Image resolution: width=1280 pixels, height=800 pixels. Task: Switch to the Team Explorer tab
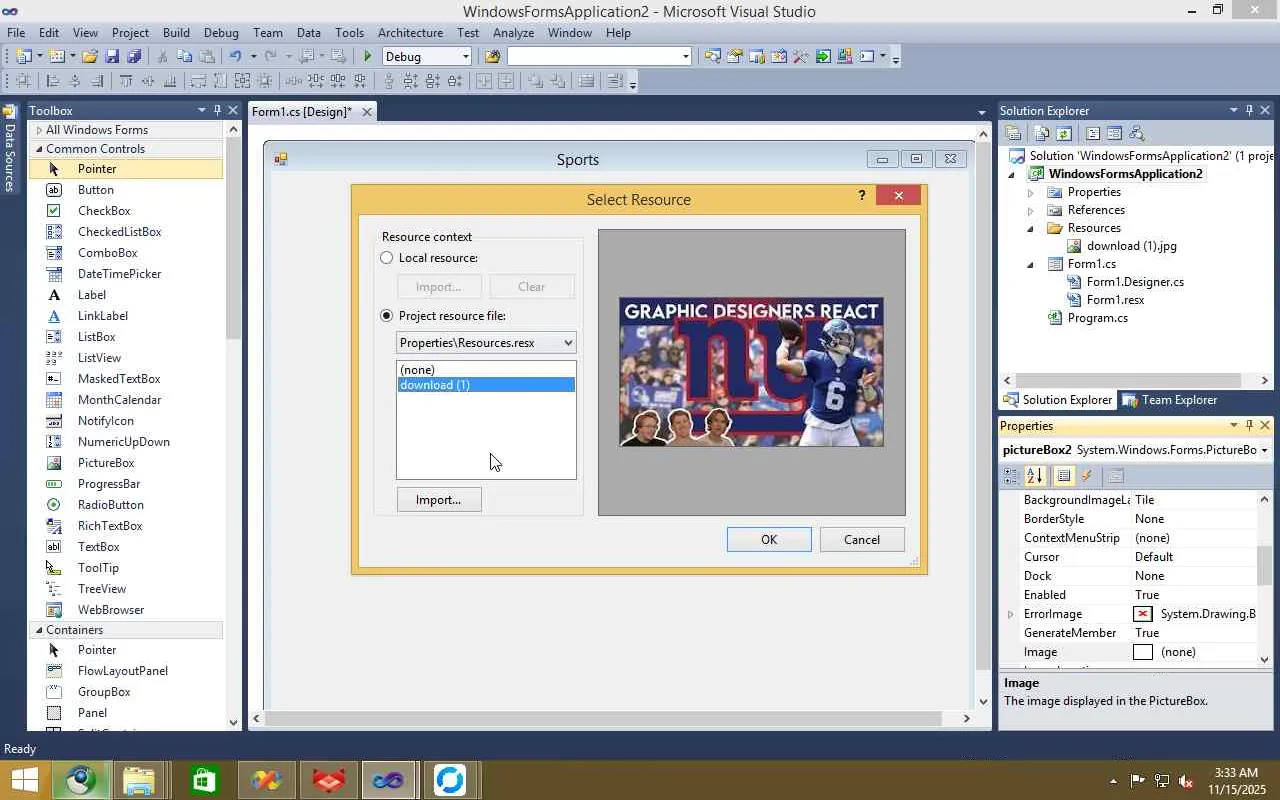[1170, 400]
